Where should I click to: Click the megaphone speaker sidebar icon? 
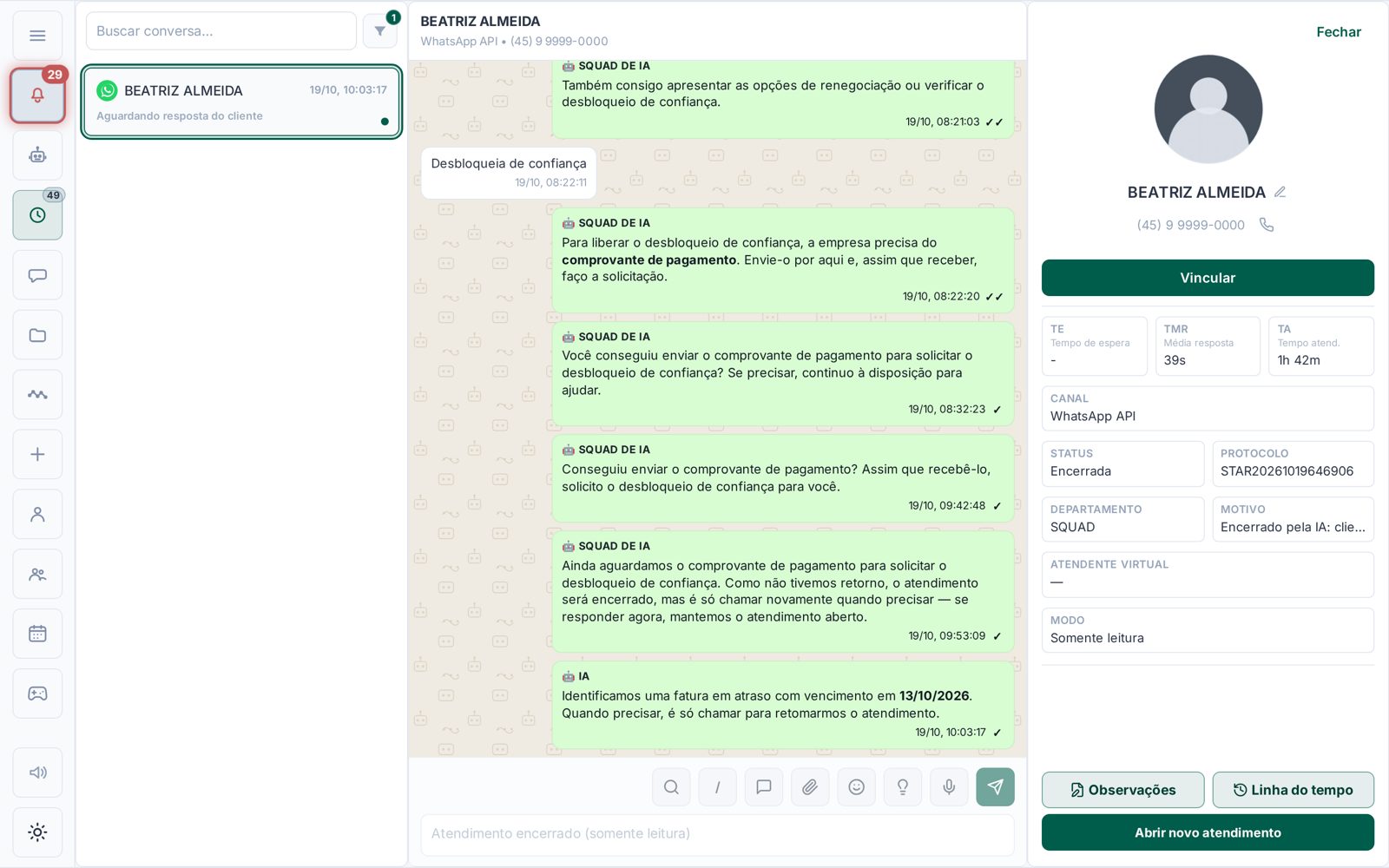[x=37, y=773]
